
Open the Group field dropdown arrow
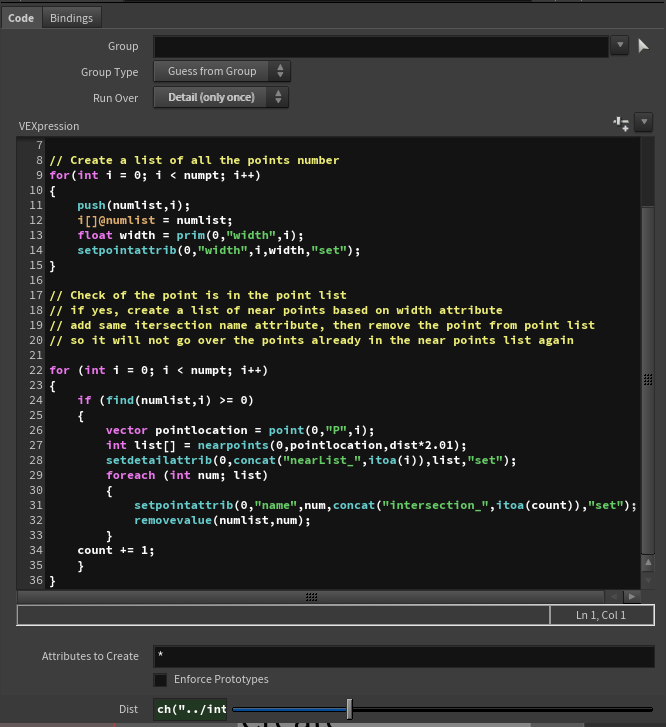620,45
